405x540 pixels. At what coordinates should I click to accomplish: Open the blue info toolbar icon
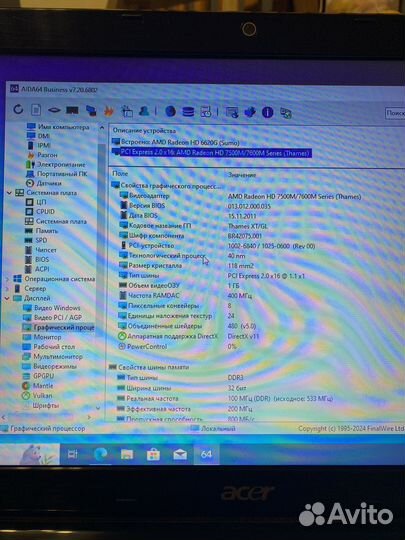pyautogui.click(x=268, y=112)
